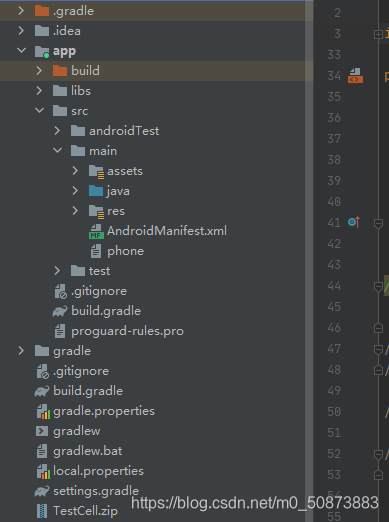Click line number 38 in the gutter
The width and height of the screenshot is (389, 522).
click(x=334, y=160)
